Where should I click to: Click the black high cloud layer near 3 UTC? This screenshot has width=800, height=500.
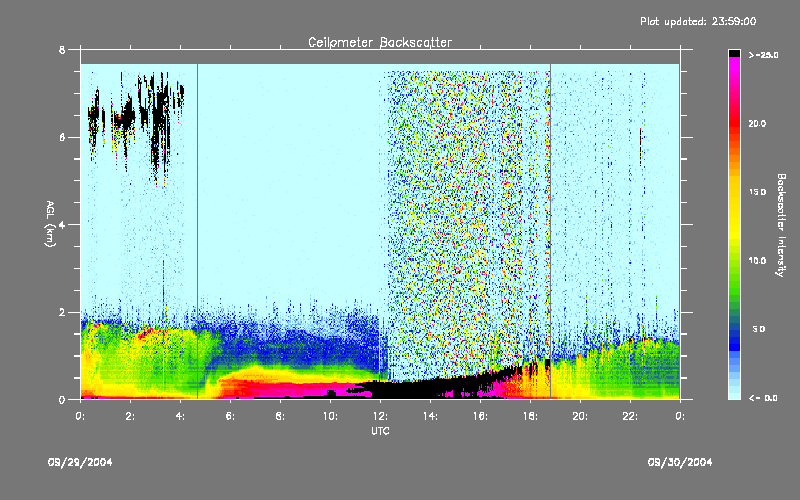[x=160, y=122]
